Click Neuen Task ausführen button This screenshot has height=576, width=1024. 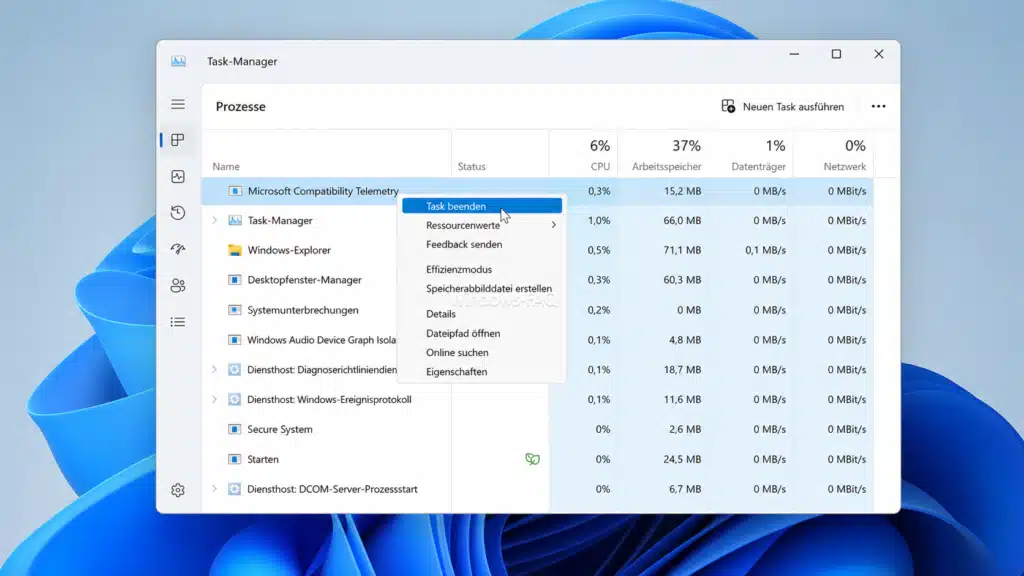(782, 106)
